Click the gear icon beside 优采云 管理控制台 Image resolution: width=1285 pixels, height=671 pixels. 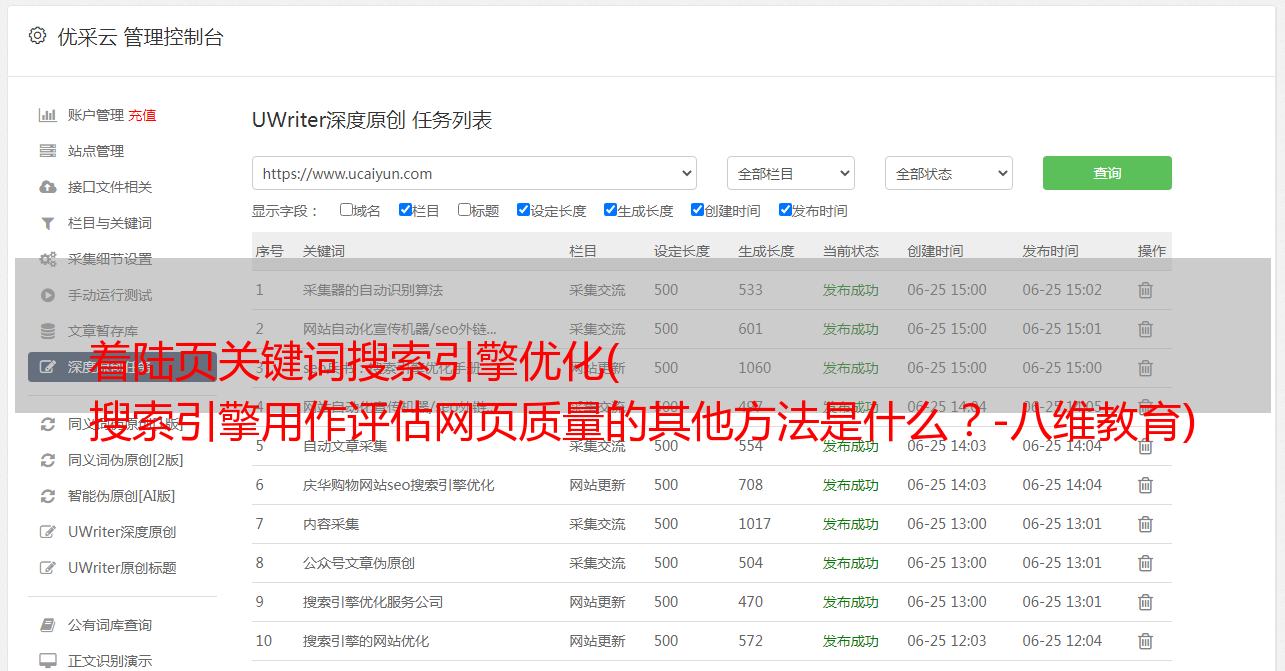click(37, 36)
